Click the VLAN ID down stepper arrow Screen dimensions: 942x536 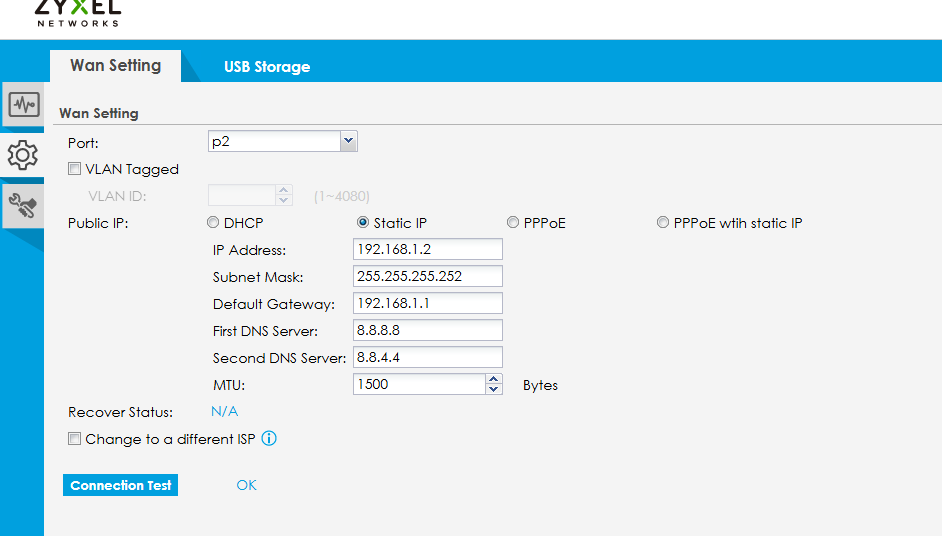284,200
